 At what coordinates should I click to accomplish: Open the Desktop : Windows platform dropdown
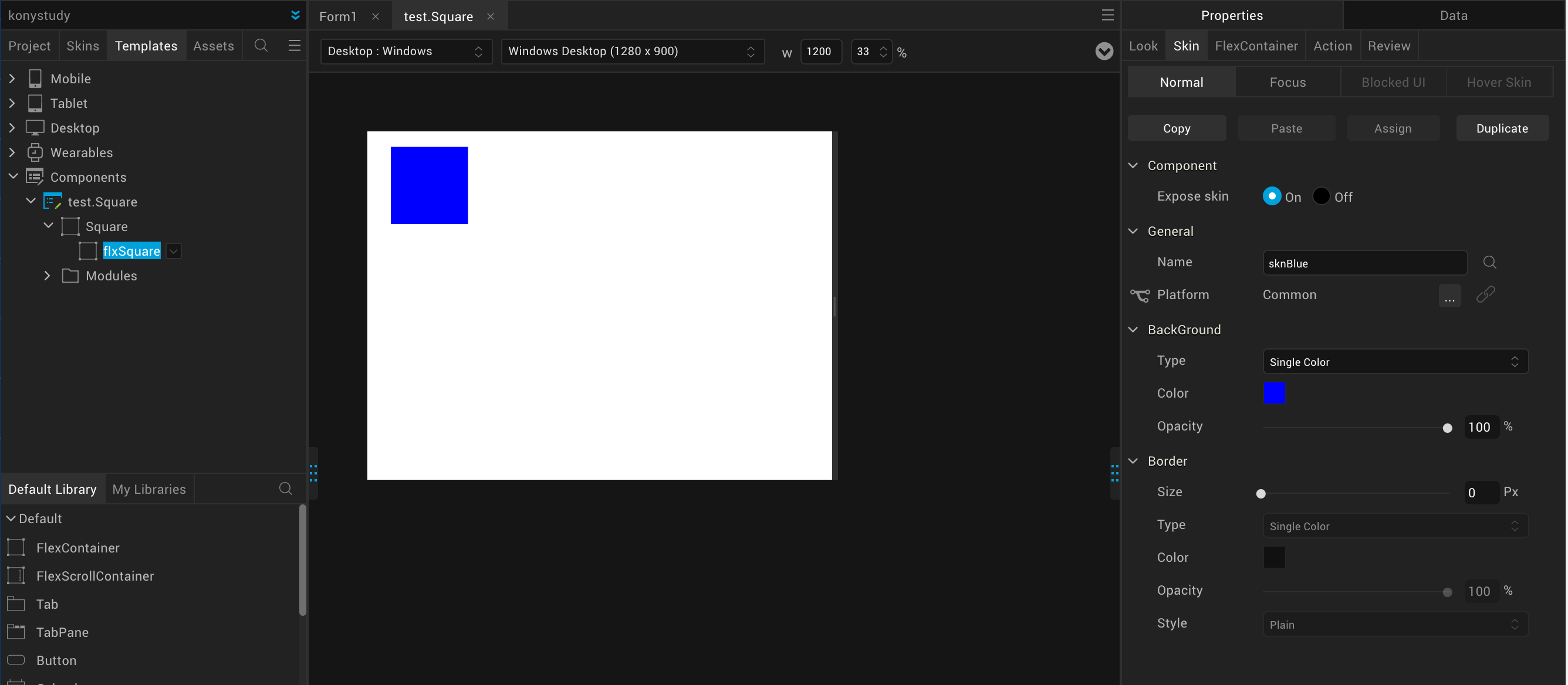click(x=405, y=52)
